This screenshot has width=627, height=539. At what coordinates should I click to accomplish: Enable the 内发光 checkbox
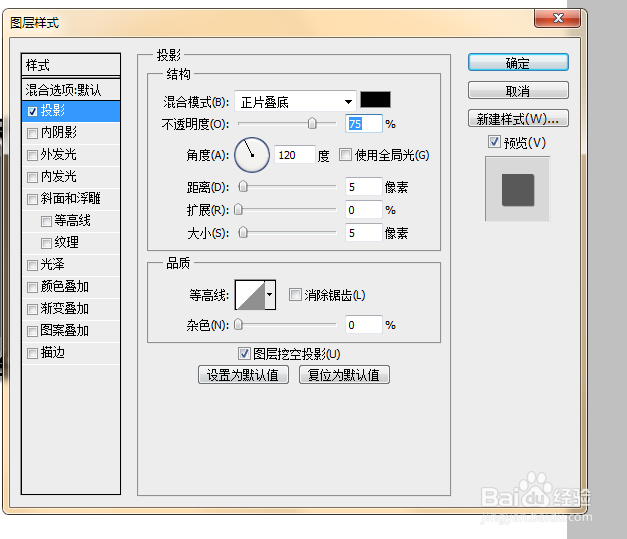(32, 177)
